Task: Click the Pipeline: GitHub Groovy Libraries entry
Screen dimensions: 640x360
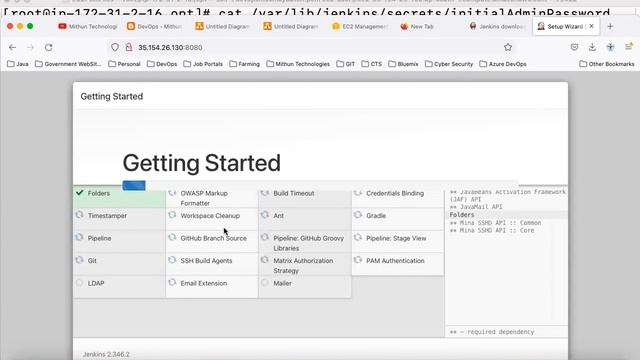Action: click(x=304, y=243)
